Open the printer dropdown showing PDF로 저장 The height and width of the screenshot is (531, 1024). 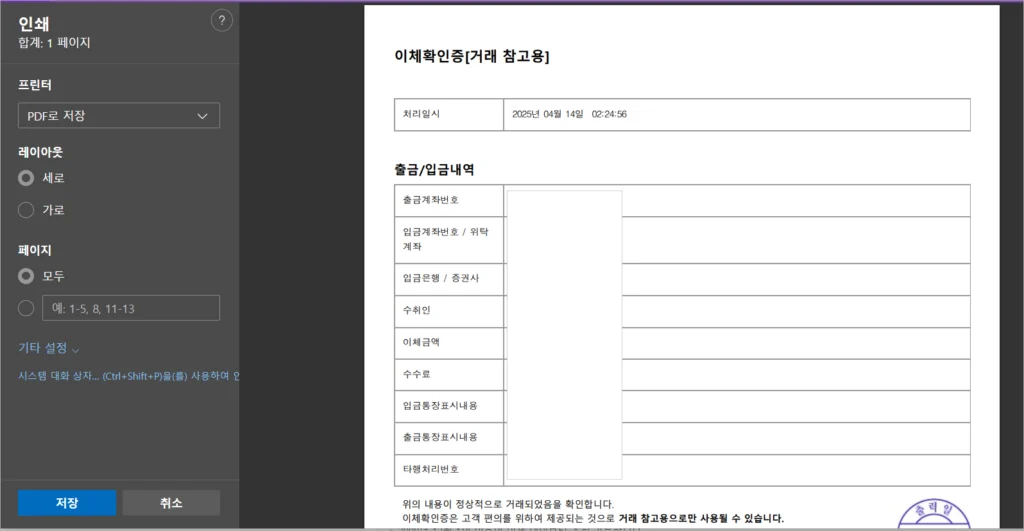(x=119, y=116)
